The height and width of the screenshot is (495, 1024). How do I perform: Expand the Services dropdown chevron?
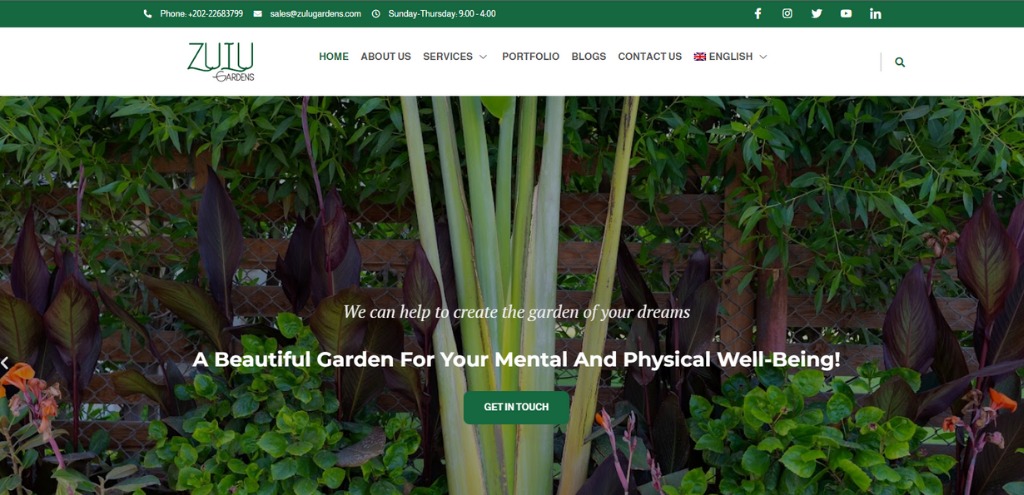click(483, 57)
